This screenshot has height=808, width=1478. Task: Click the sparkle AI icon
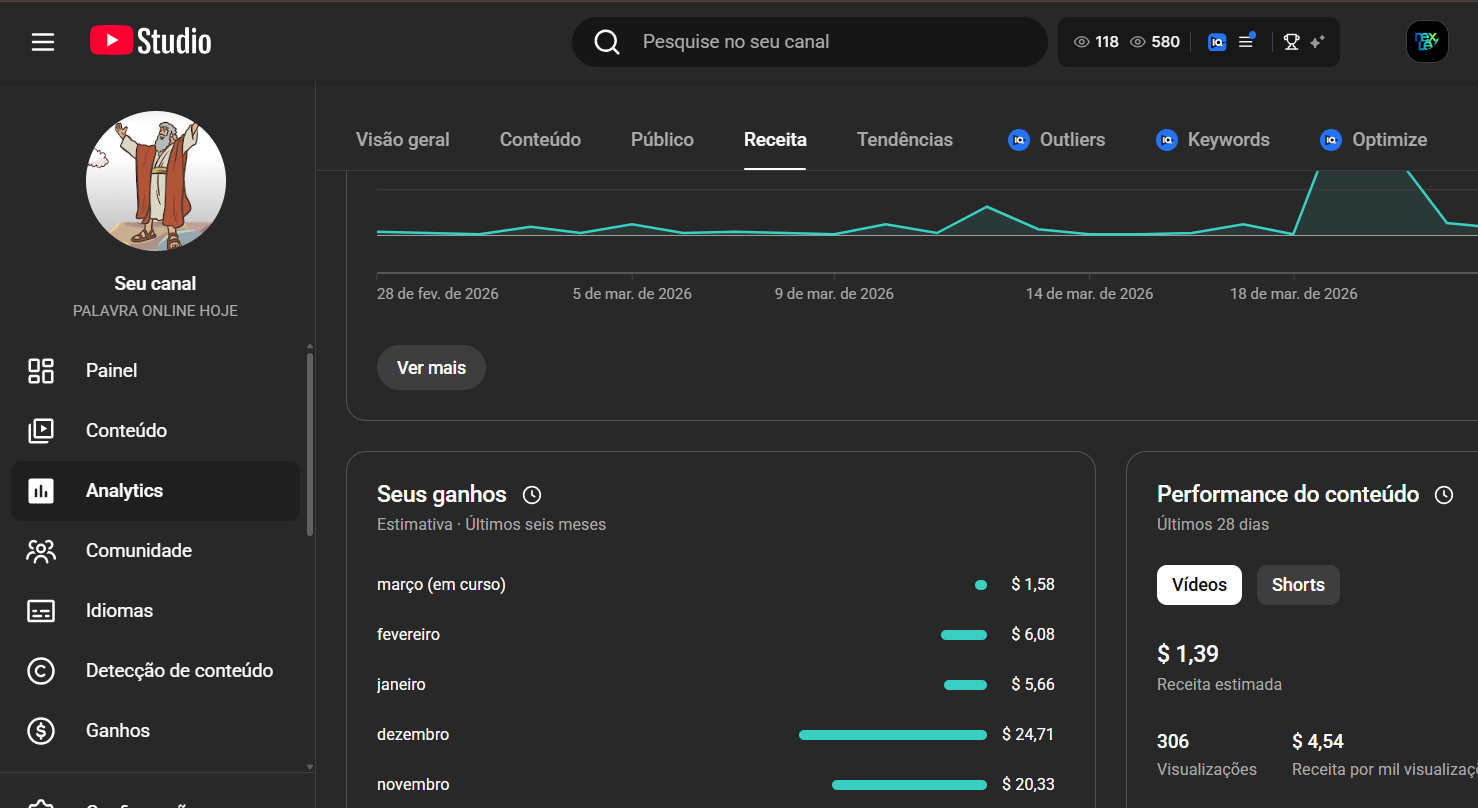tap(1317, 42)
